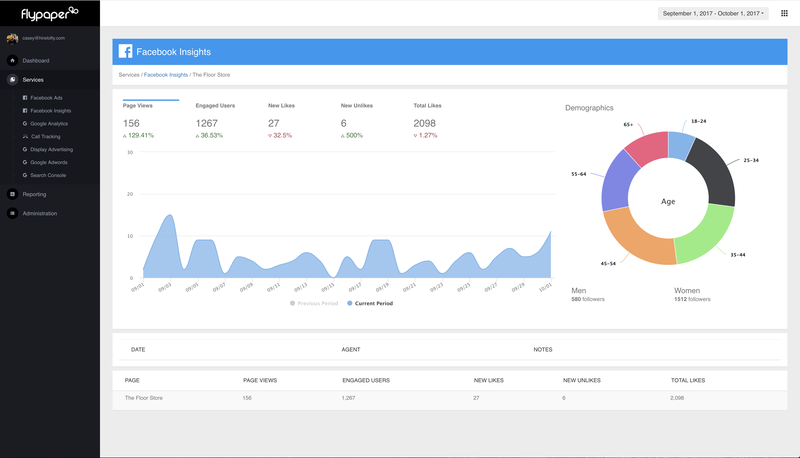Click the Men 580 followers label
Viewport: 800px width, 458px height.
588,294
